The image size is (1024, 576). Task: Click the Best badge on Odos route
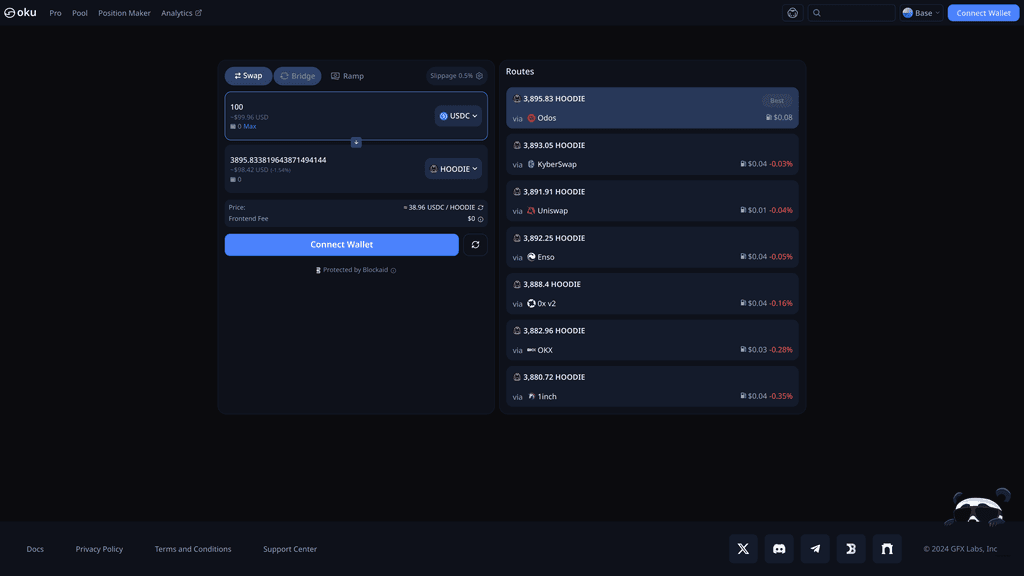tap(776, 101)
